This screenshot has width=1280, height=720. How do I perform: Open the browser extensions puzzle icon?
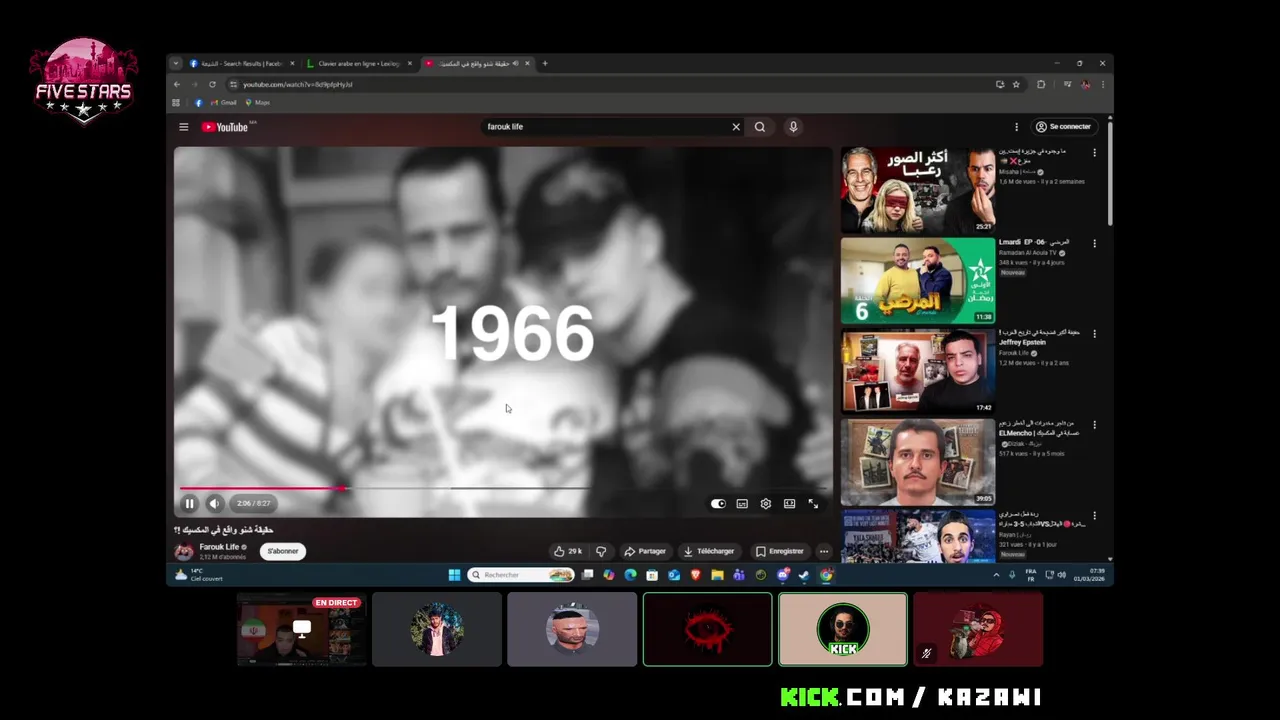pyautogui.click(x=1041, y=84)
